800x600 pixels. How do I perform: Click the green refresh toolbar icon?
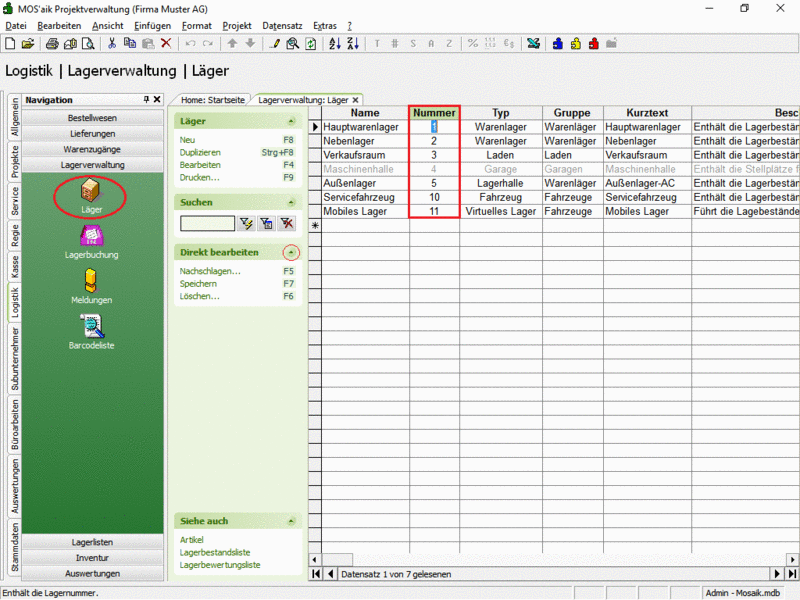click(x=310, y=44)
